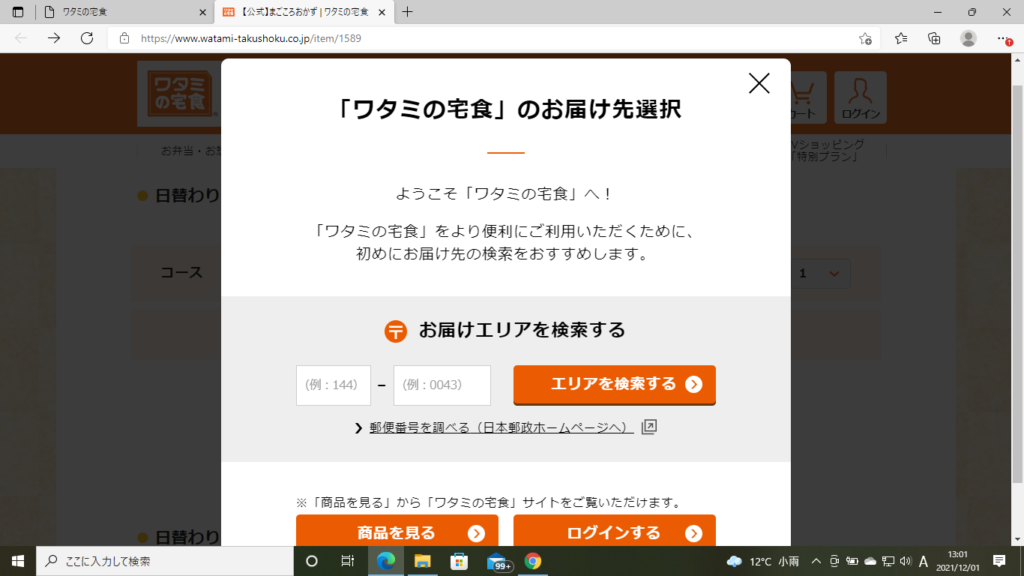Open Microsoft Edge from the taskbar
Viewport: 1024px width, 576px height.
[x=386, y=561]
